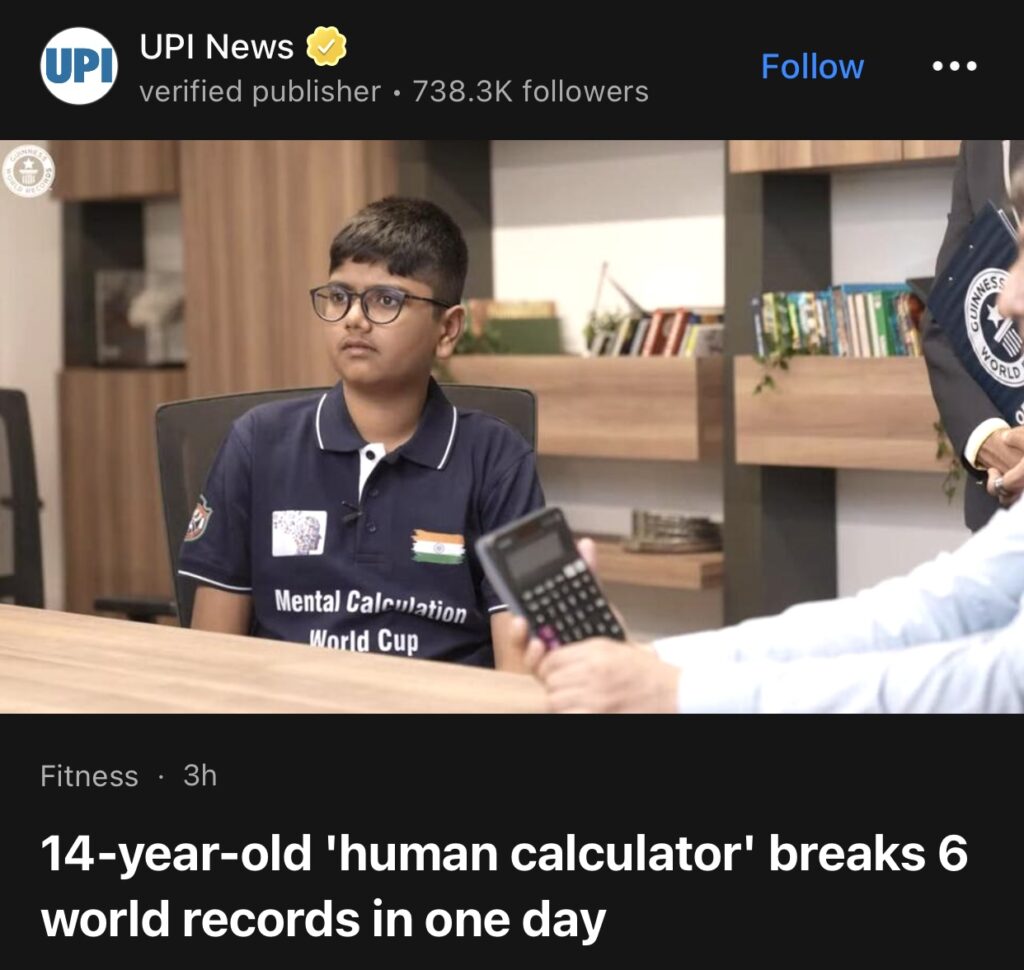Click the colorful books on the right shelf

coord(839,322)
